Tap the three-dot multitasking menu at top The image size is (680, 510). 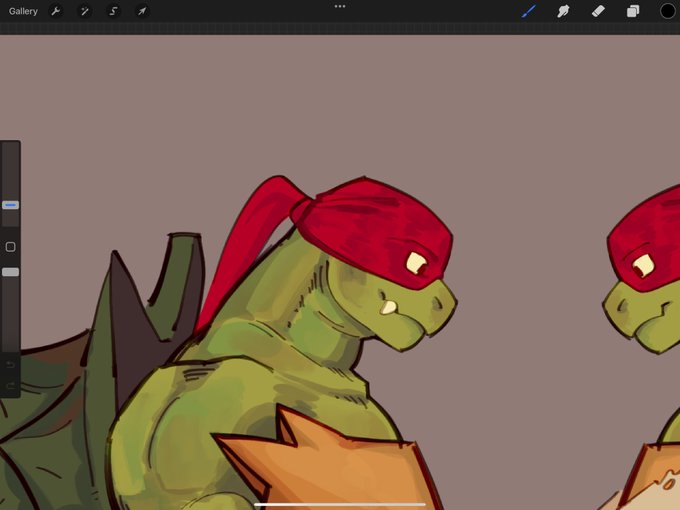340,7
